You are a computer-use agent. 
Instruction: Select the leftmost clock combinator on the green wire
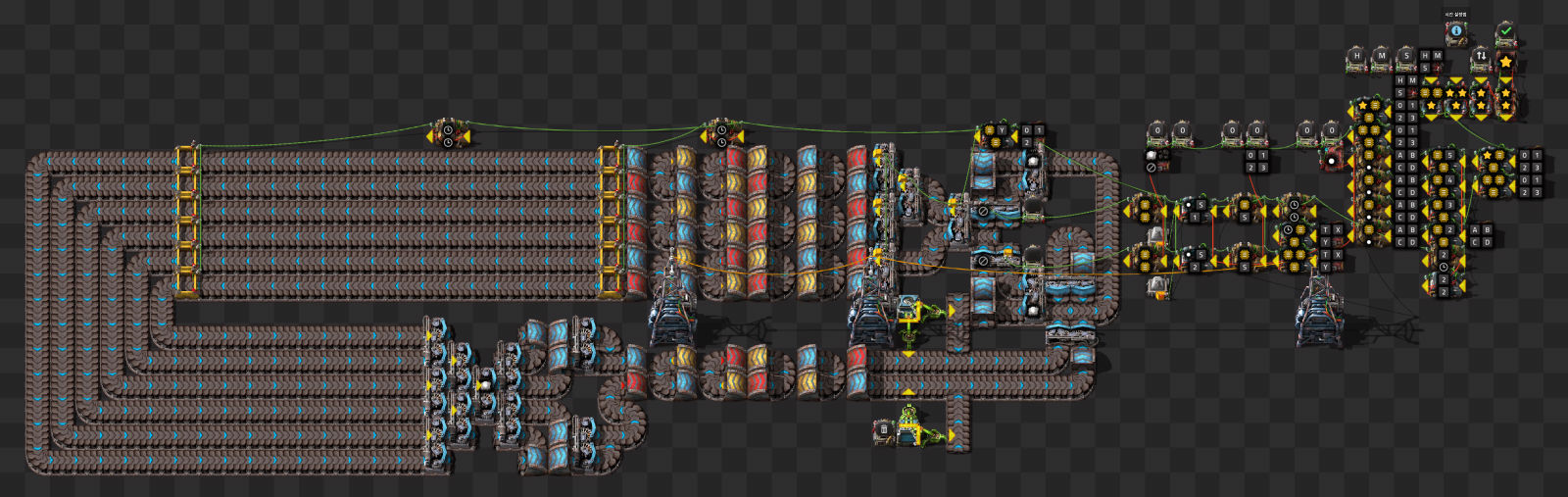pyautogui.click(x=448, y=133)
